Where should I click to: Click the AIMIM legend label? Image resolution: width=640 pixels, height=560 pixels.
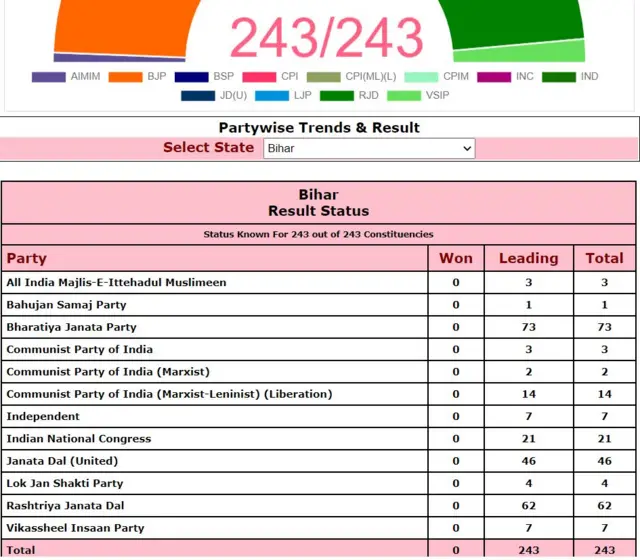tap(85, 77)
